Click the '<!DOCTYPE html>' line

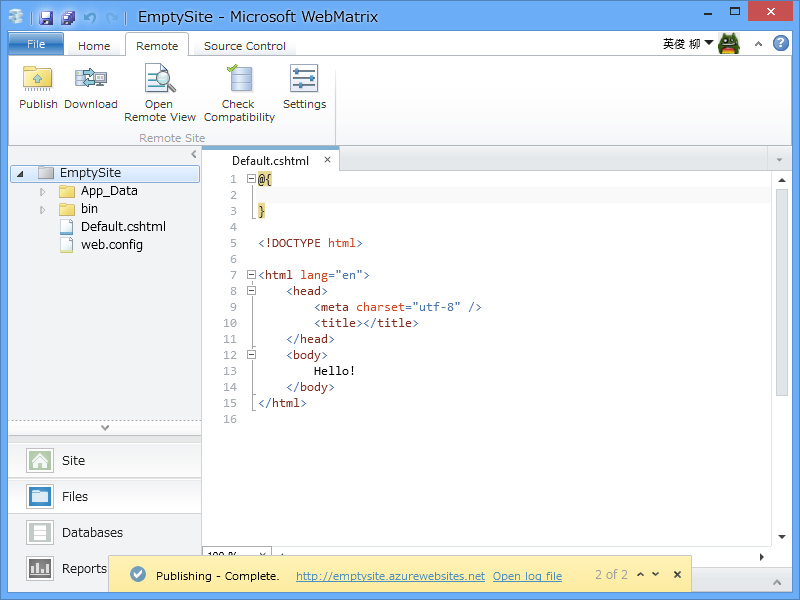point(310,243)
